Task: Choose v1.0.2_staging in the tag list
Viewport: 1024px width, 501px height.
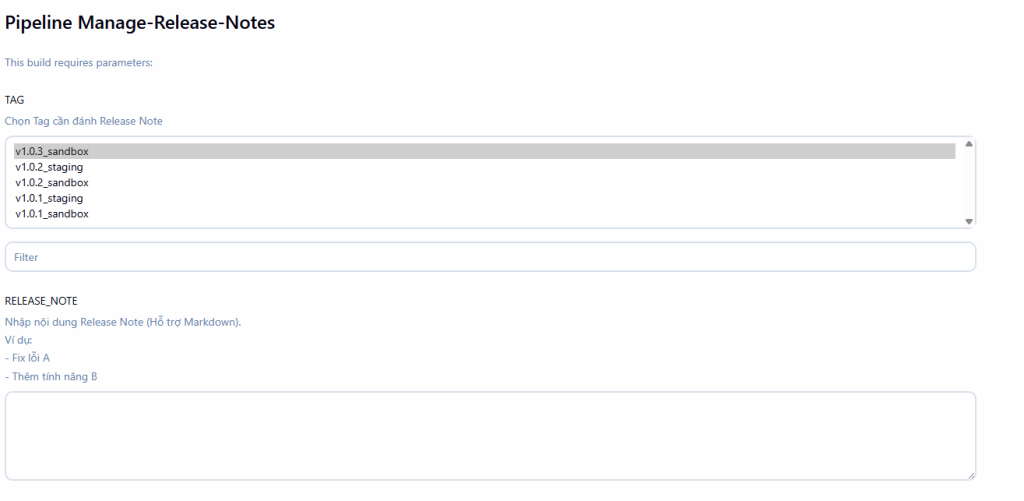Action: pyautogui.click(x=49, y=167)
